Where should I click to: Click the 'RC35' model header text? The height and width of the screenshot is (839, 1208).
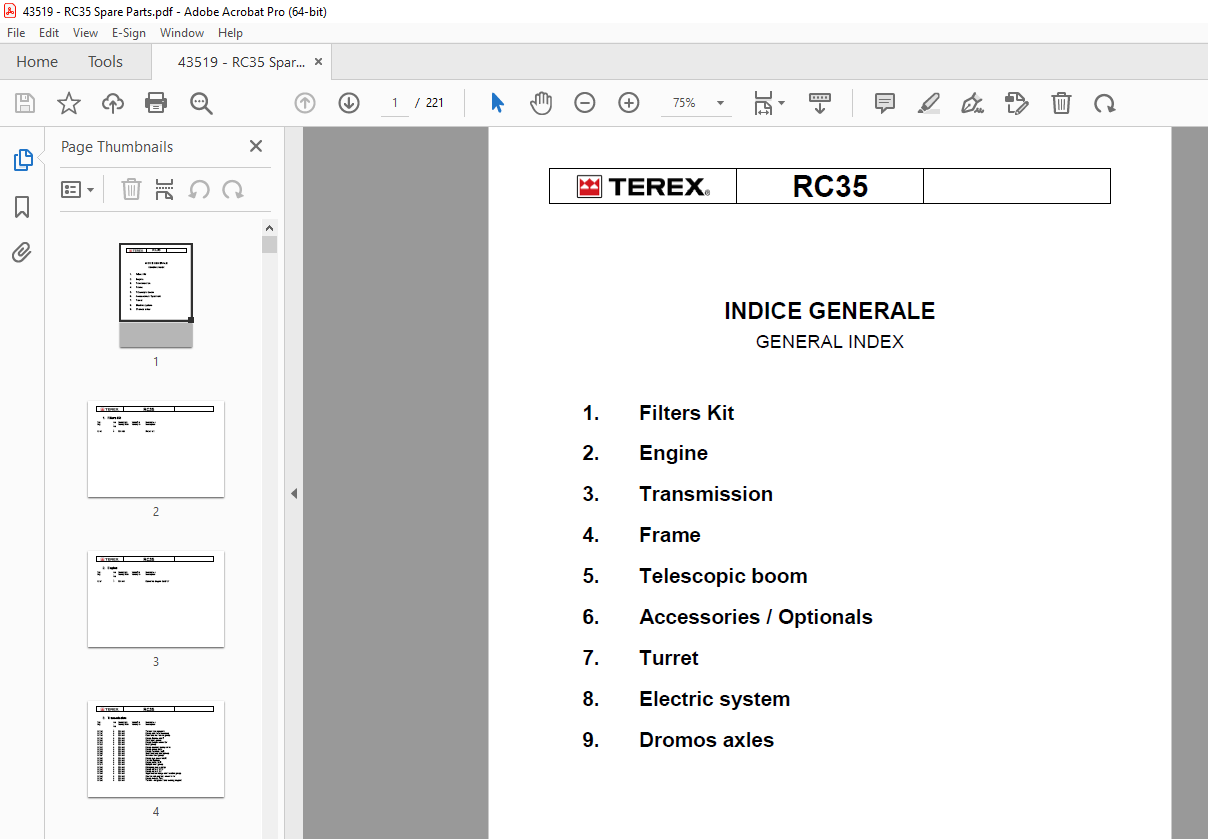(x=830, y=186)
